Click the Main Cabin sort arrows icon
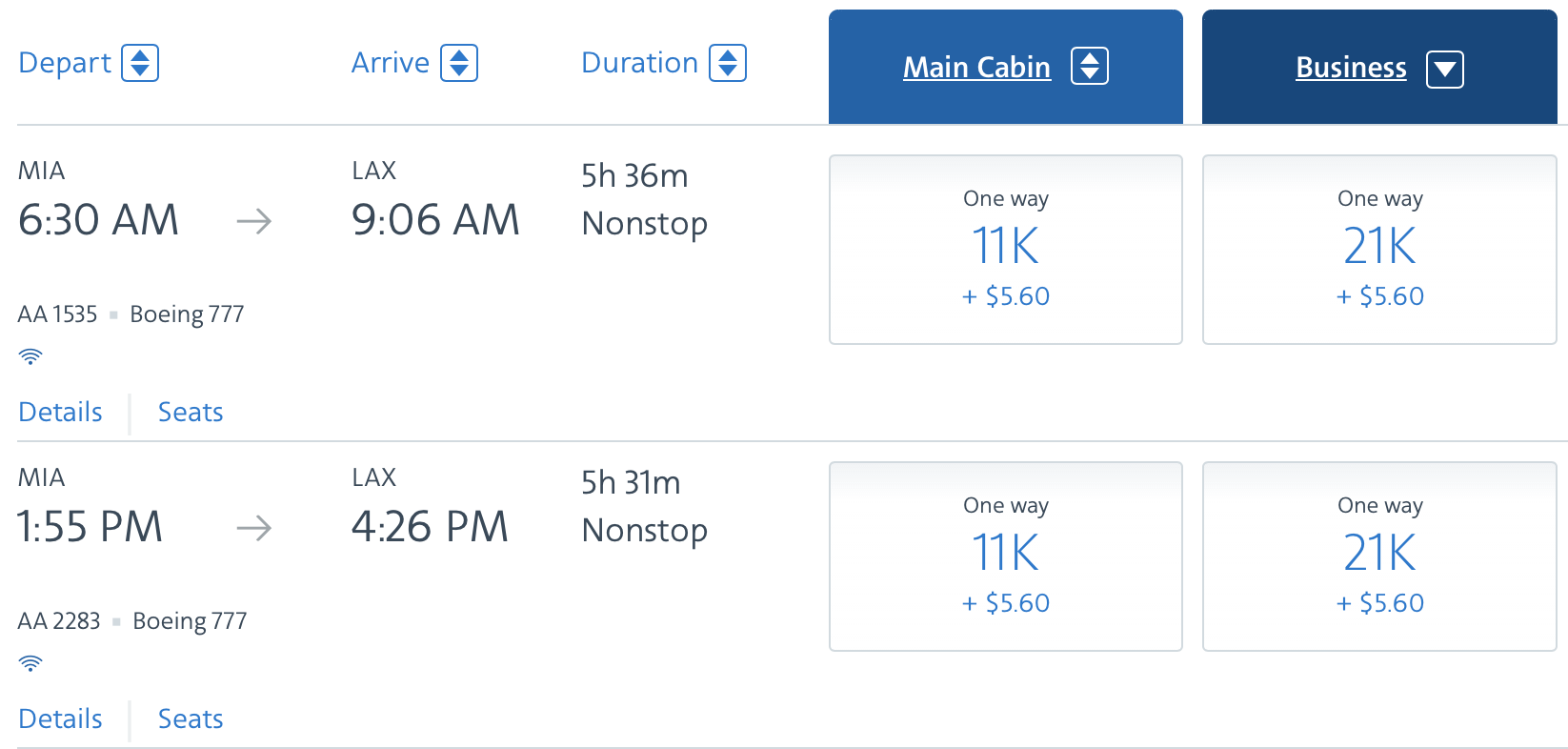This screenshot has height=749, width=1568. pyautogui.click(x=1089, y=67)
